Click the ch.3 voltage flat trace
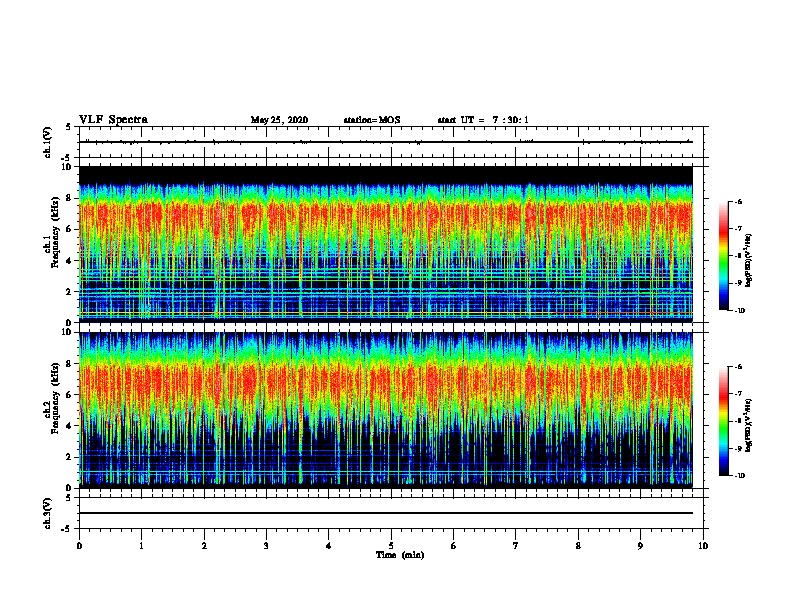The height and width of the screenshot is (612, 792). coord(386,513)
